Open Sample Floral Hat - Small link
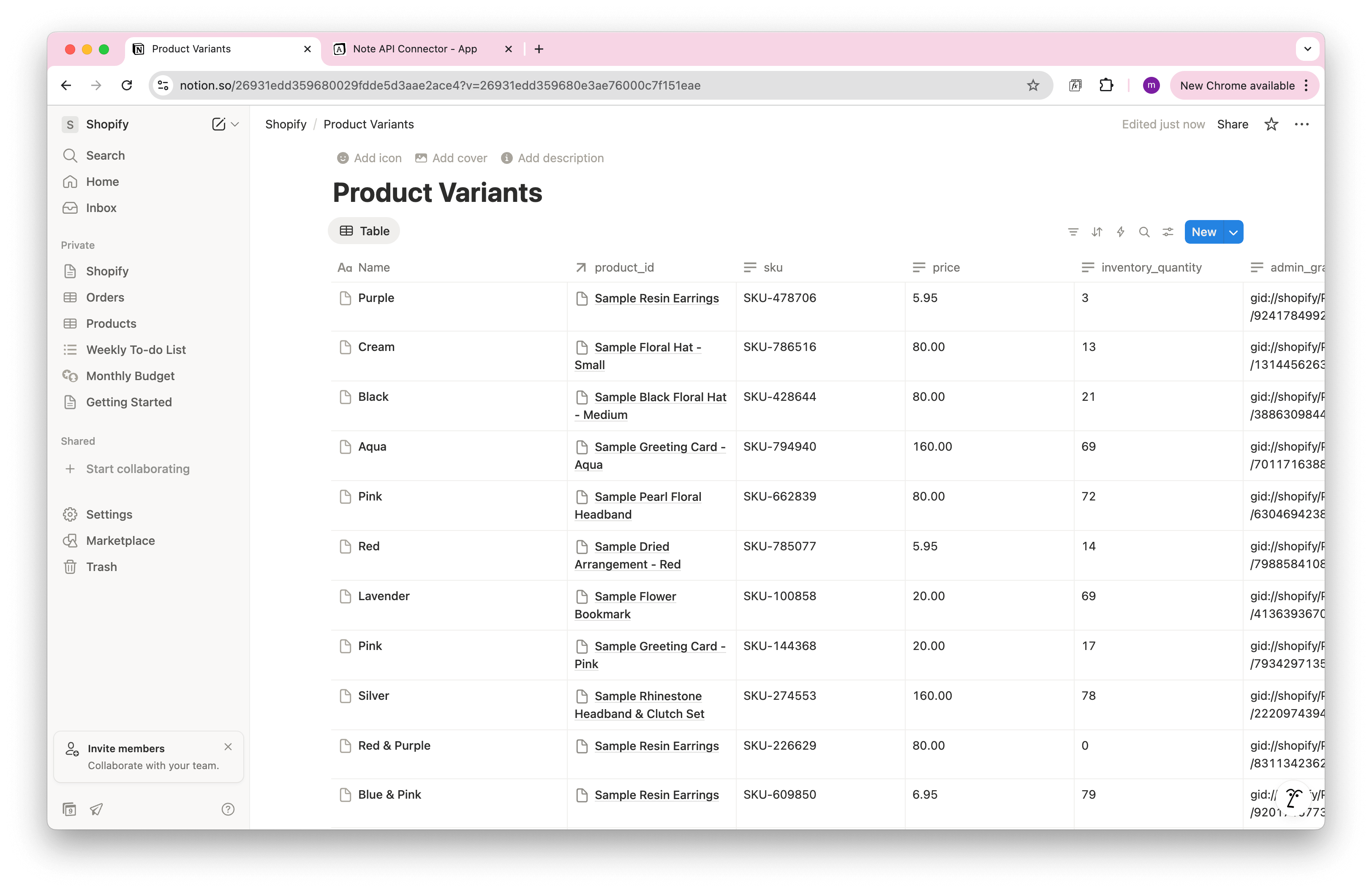The height and width of the screenshot is (892, 1372). 647,348
